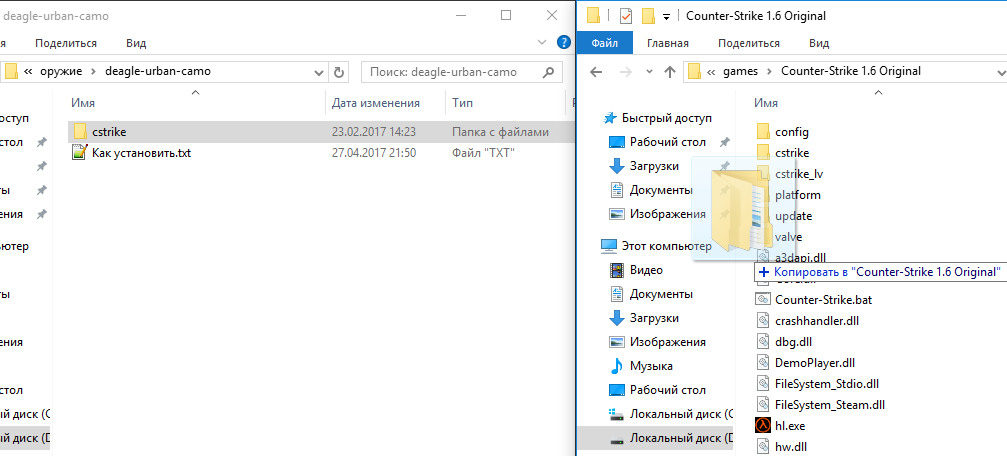Open the highlighted Локальный диск (D drive
This screenshot has height=456, width=1007.
[x=656, y=439]
